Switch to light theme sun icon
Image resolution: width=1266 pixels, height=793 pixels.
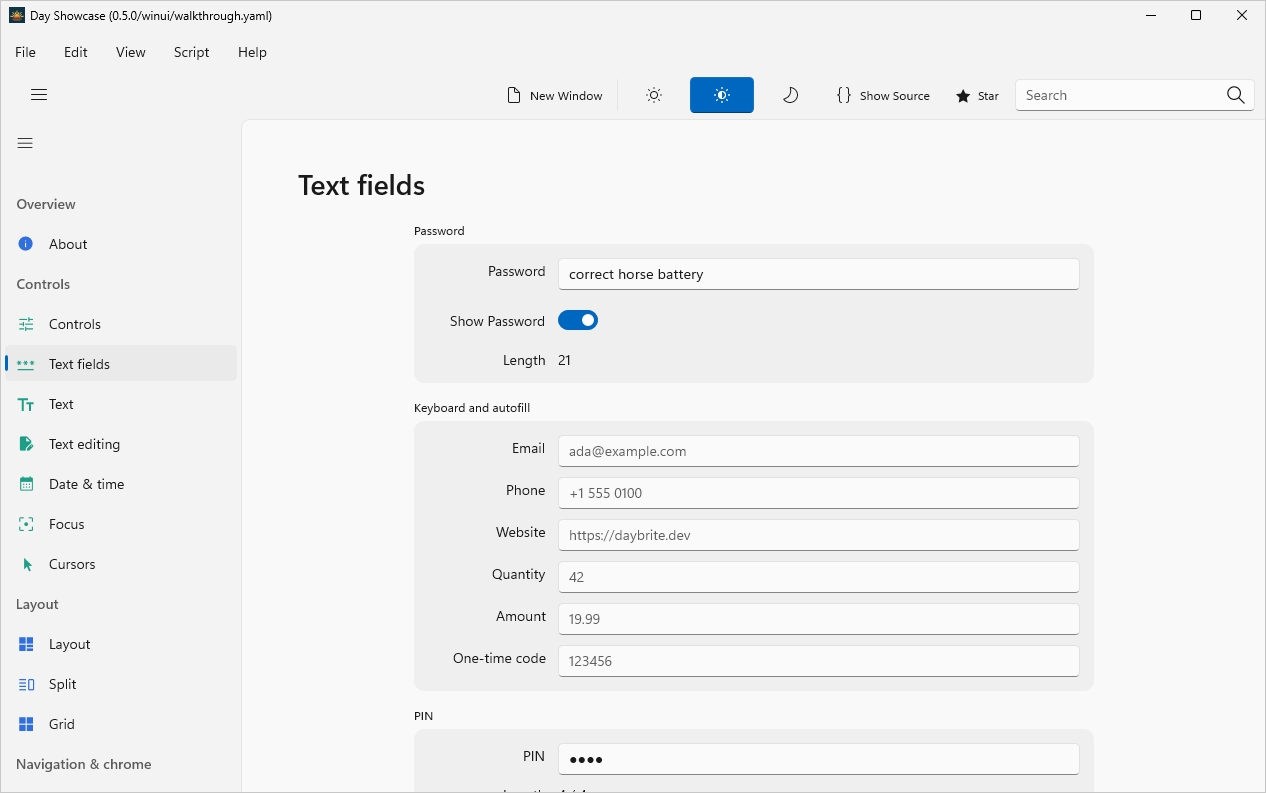(x=654, y=95)
